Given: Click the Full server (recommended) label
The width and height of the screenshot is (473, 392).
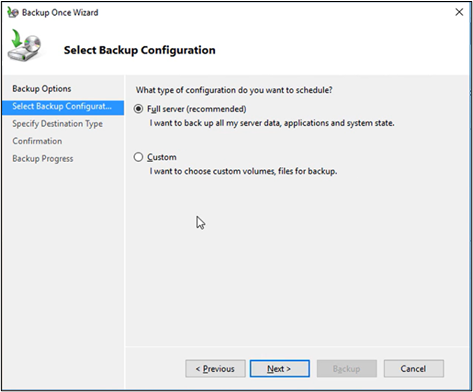Looking at the screenshot, I should [197, 109].
